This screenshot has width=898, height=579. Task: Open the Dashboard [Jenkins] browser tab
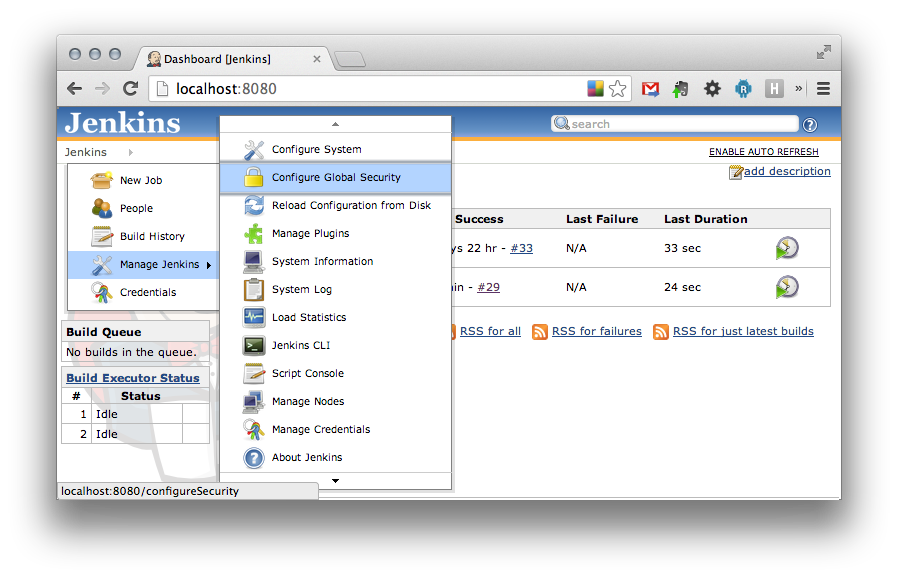click(x=231, y=59)
